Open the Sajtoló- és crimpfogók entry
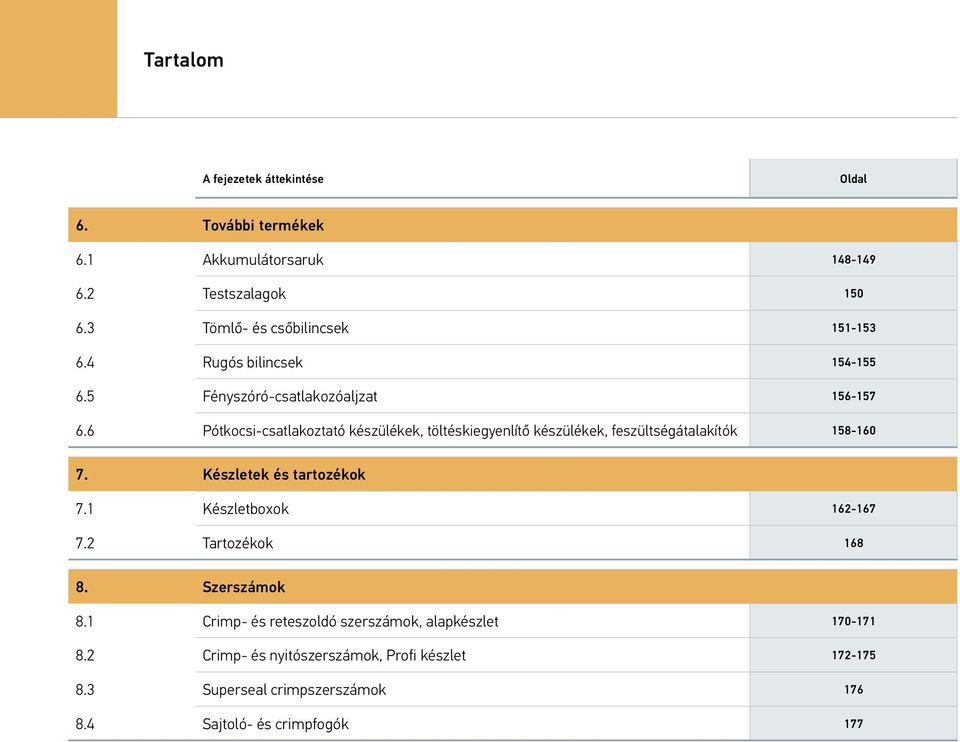Image resolution: width=960 pixels, height=742 pixels. (276, 724)
